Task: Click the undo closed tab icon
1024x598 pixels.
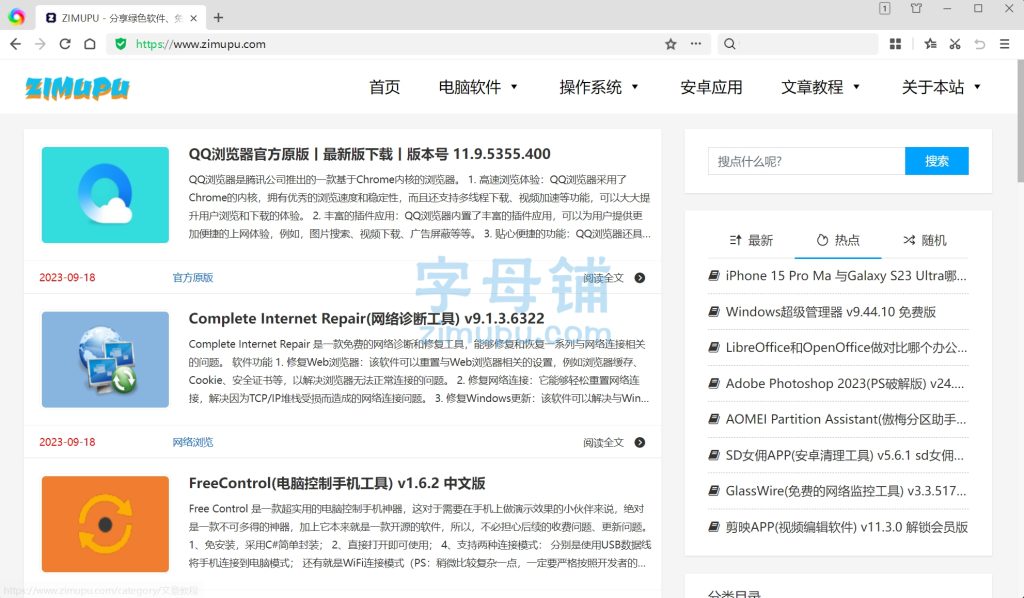Action: [980, 44]
